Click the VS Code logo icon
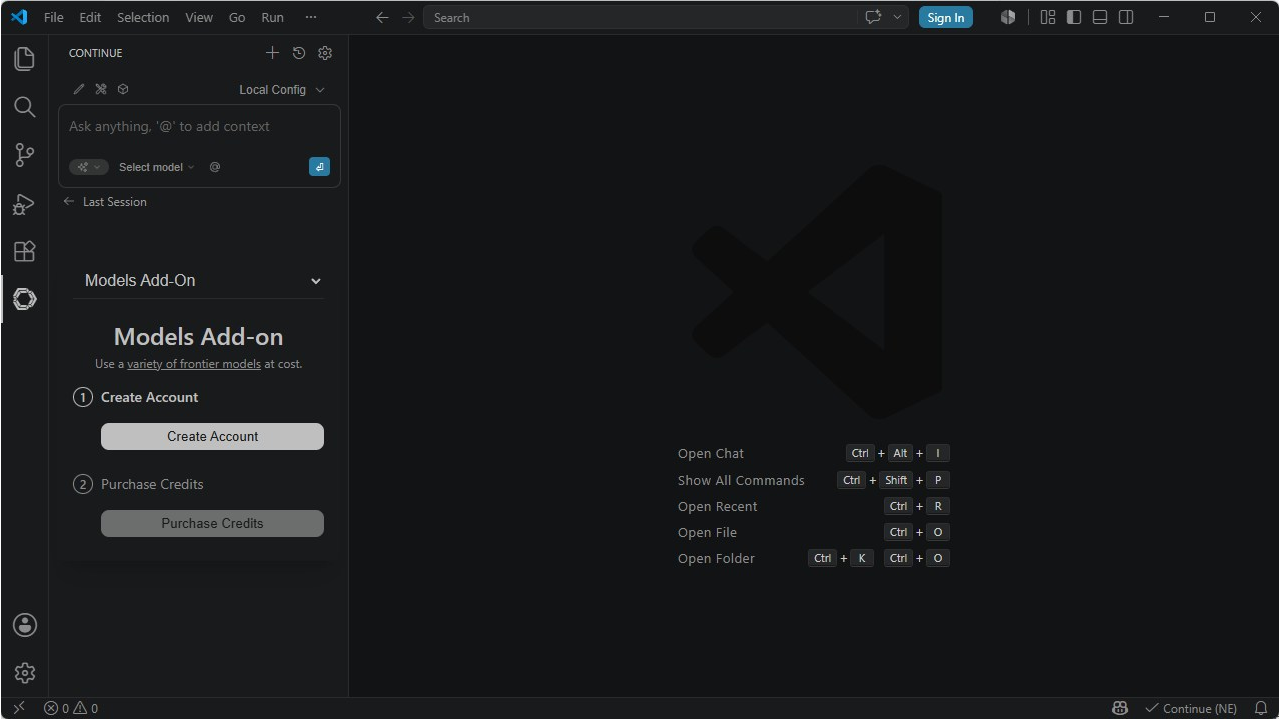The width and height of the screenshot is (1280, 720). (19, 17)
